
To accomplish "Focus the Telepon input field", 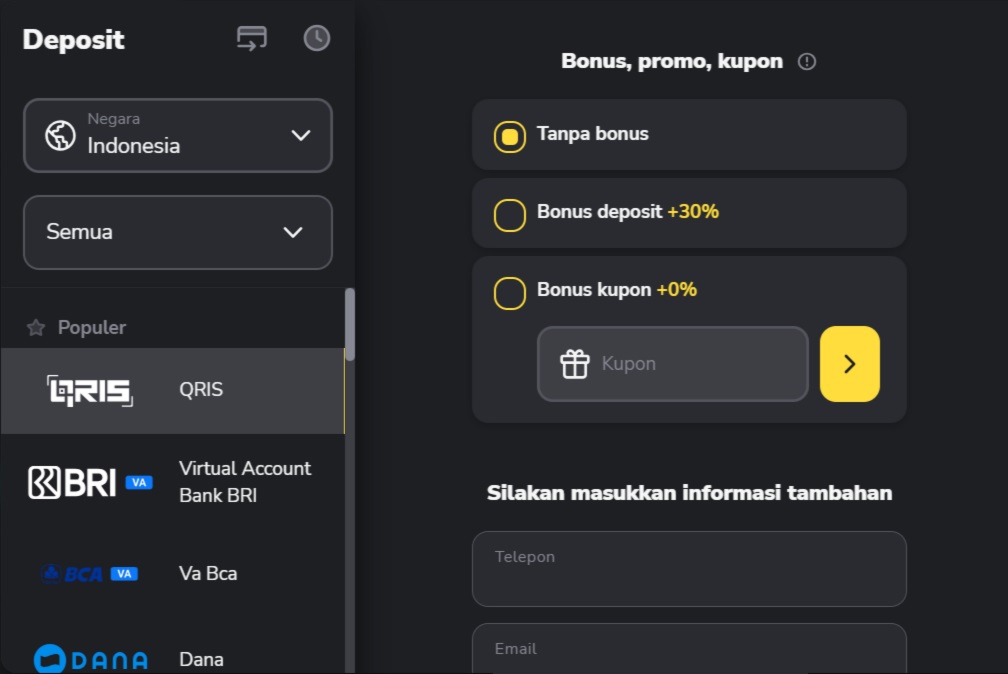I will [689, 569].
